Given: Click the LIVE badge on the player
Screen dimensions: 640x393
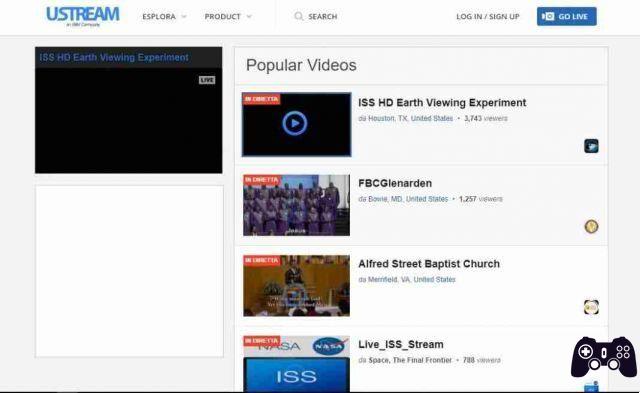Looking at the screenshot, I should 207,80.
